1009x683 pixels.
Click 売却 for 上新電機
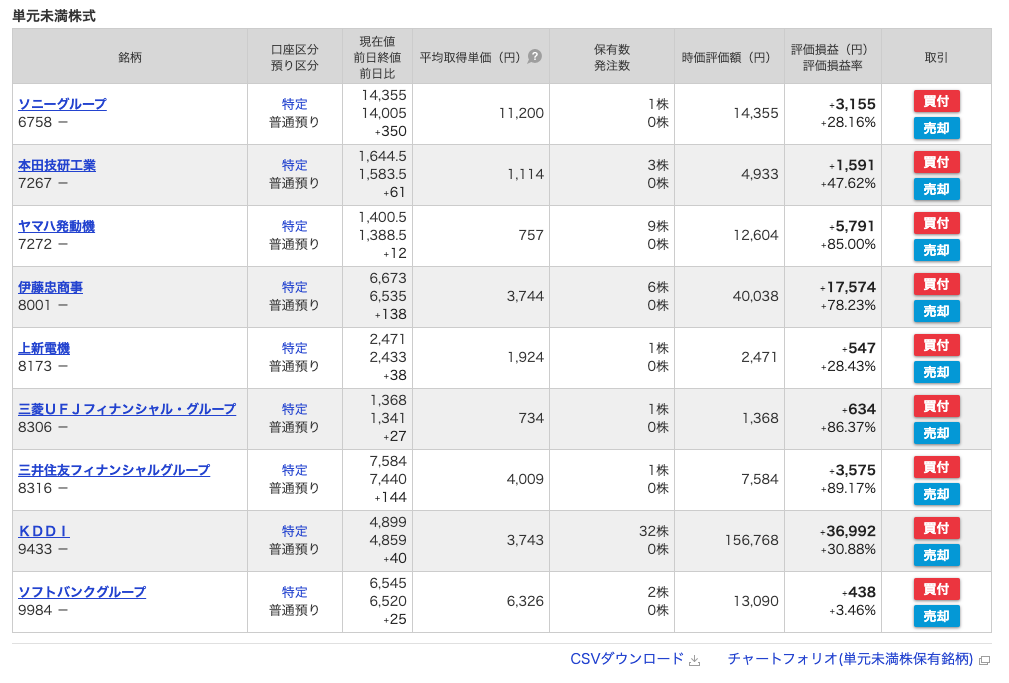click(x=936, y=372)
